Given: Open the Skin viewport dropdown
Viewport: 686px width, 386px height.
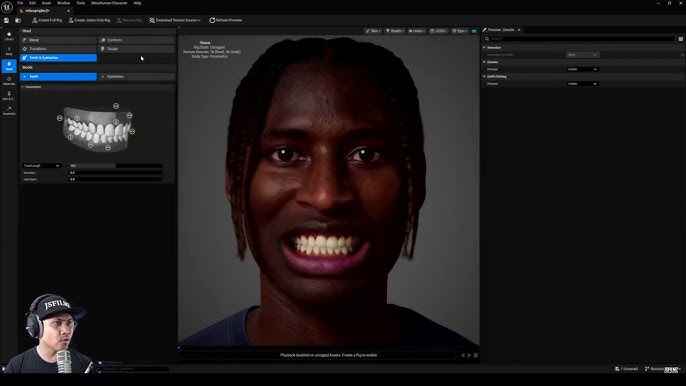Looking at the screenshot, I should (373, 31).
